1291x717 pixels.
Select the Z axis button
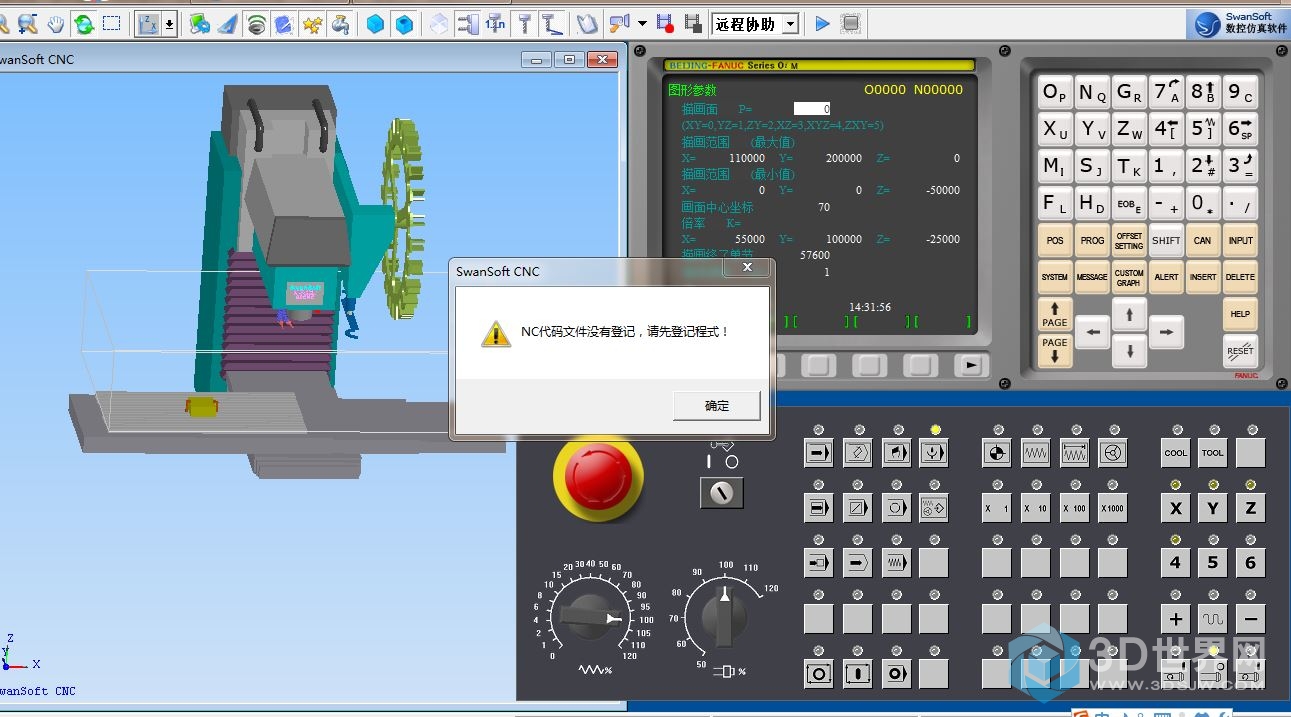point(1250,508)
